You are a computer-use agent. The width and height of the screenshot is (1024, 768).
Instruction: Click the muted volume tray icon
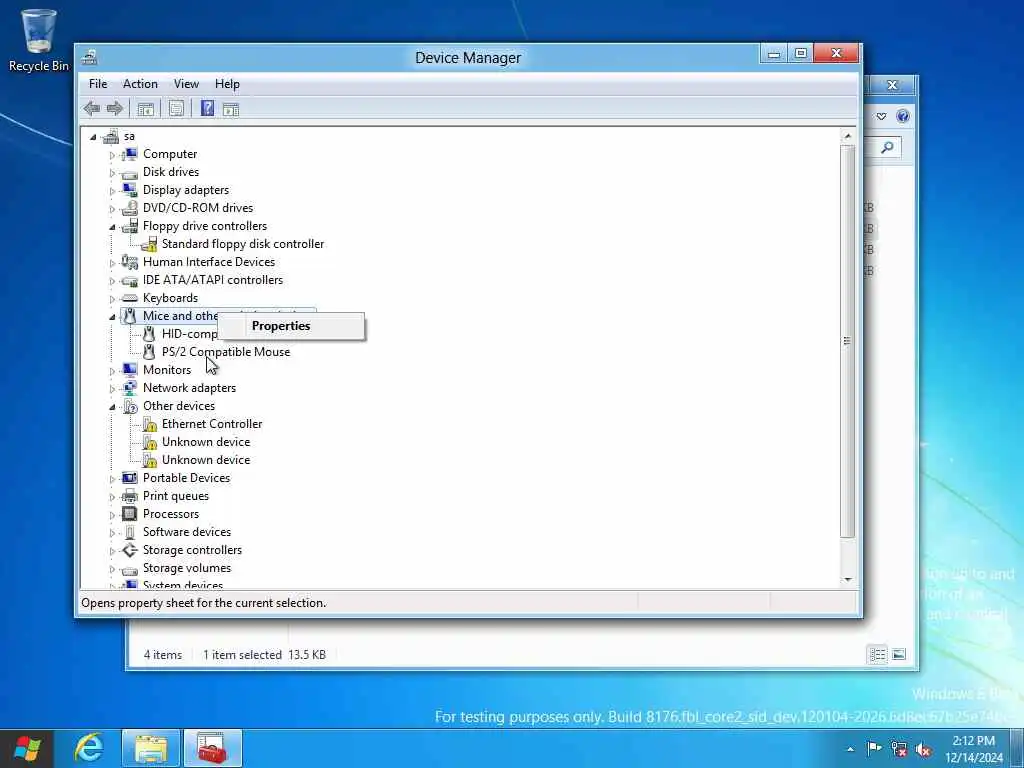pyautogui.click(x=923, y=749)
